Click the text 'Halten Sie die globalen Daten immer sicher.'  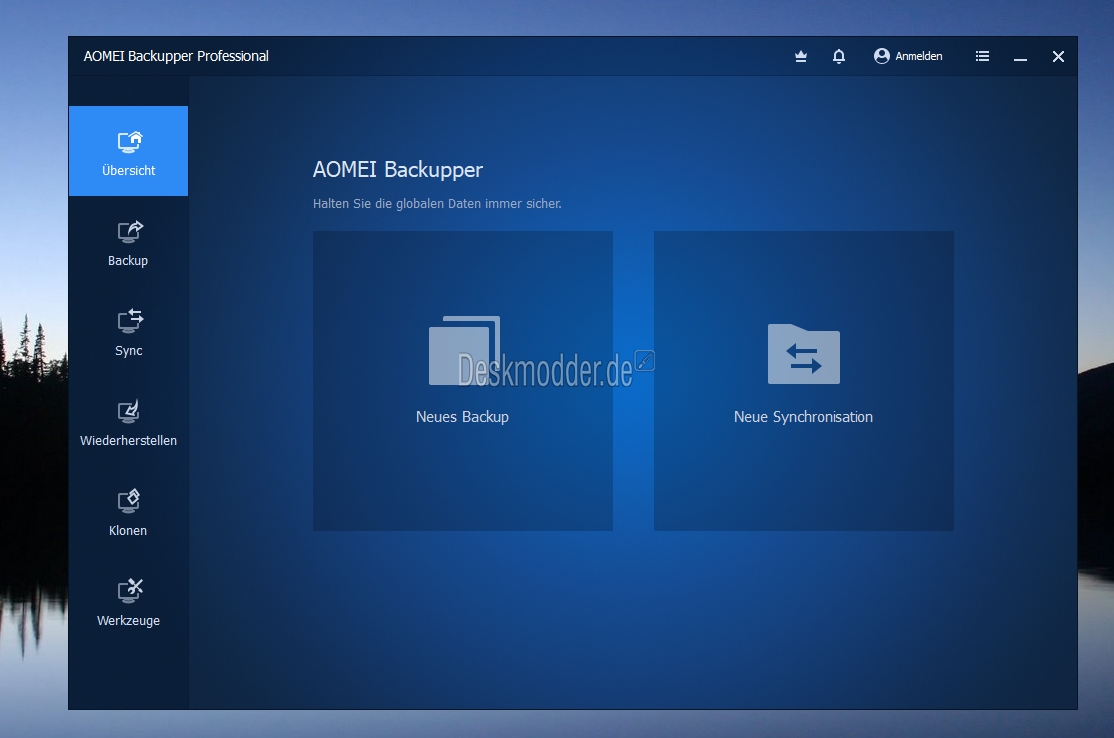tap(437, 204)
